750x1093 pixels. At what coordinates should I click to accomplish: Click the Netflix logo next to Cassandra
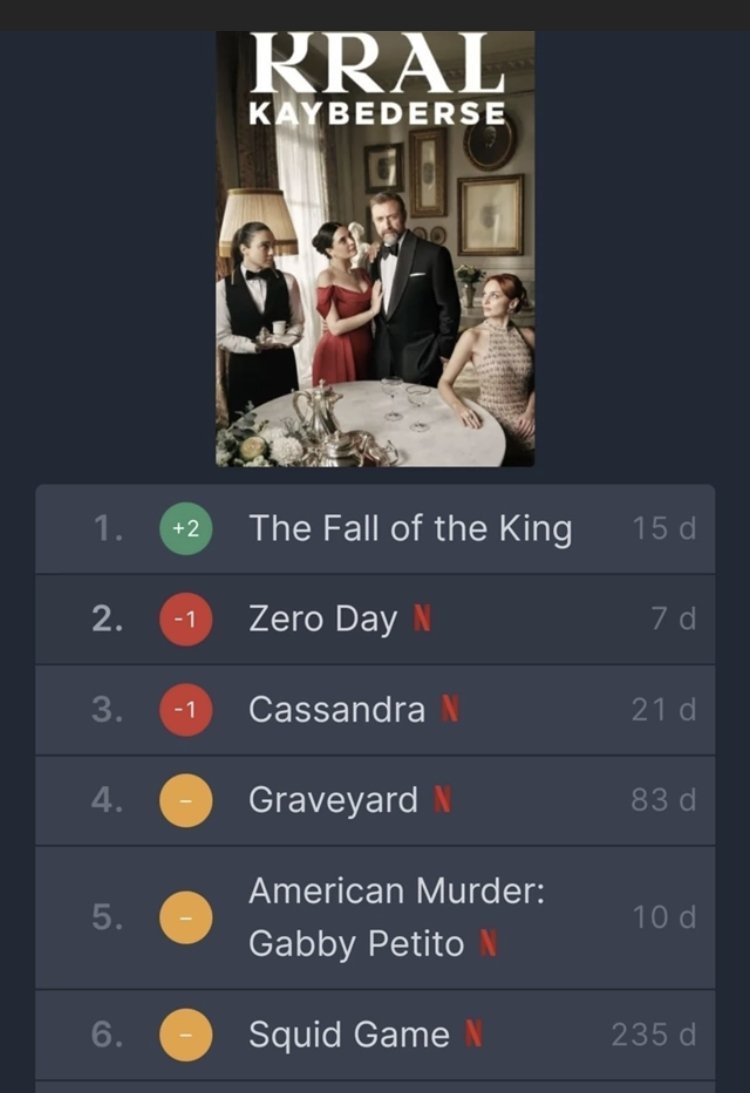pyautogui.click(x=451, y=710)
